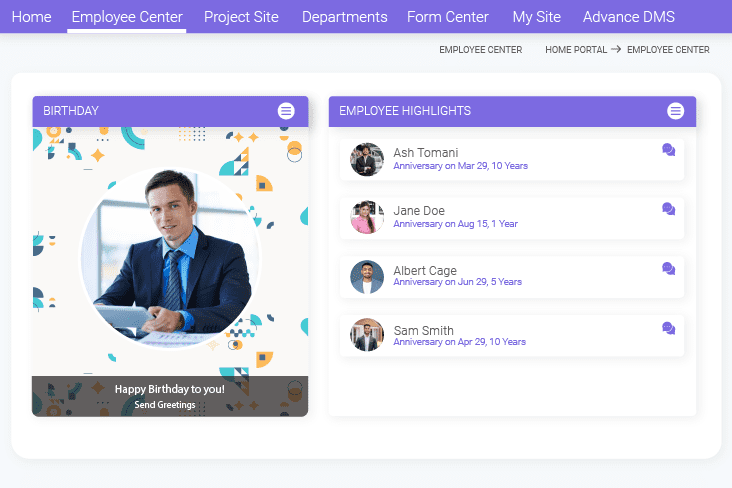732x488 pixels.
Task: Switch to the Form Center tab
Action: [x=448, y=17]
